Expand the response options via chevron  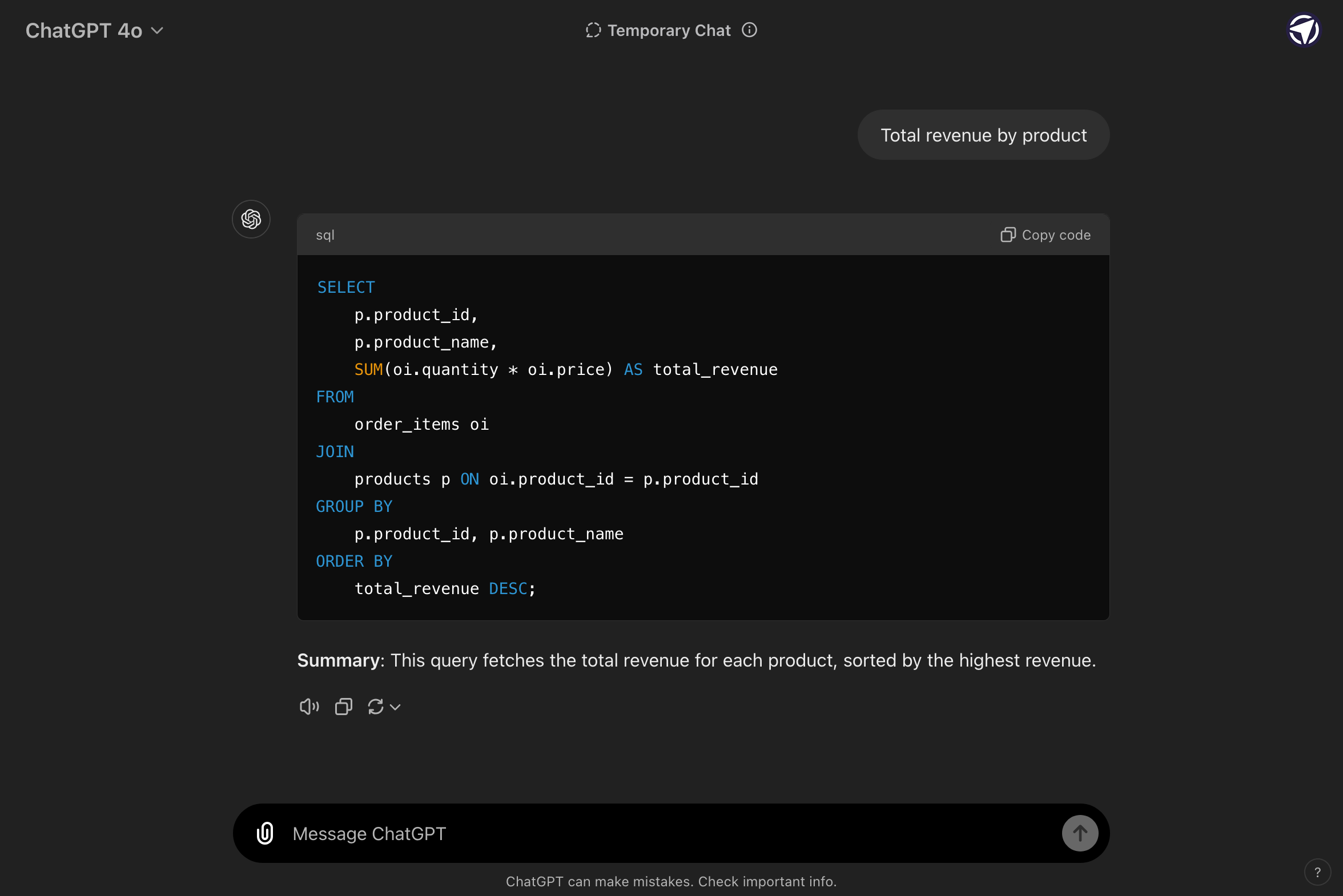point(395,707)
